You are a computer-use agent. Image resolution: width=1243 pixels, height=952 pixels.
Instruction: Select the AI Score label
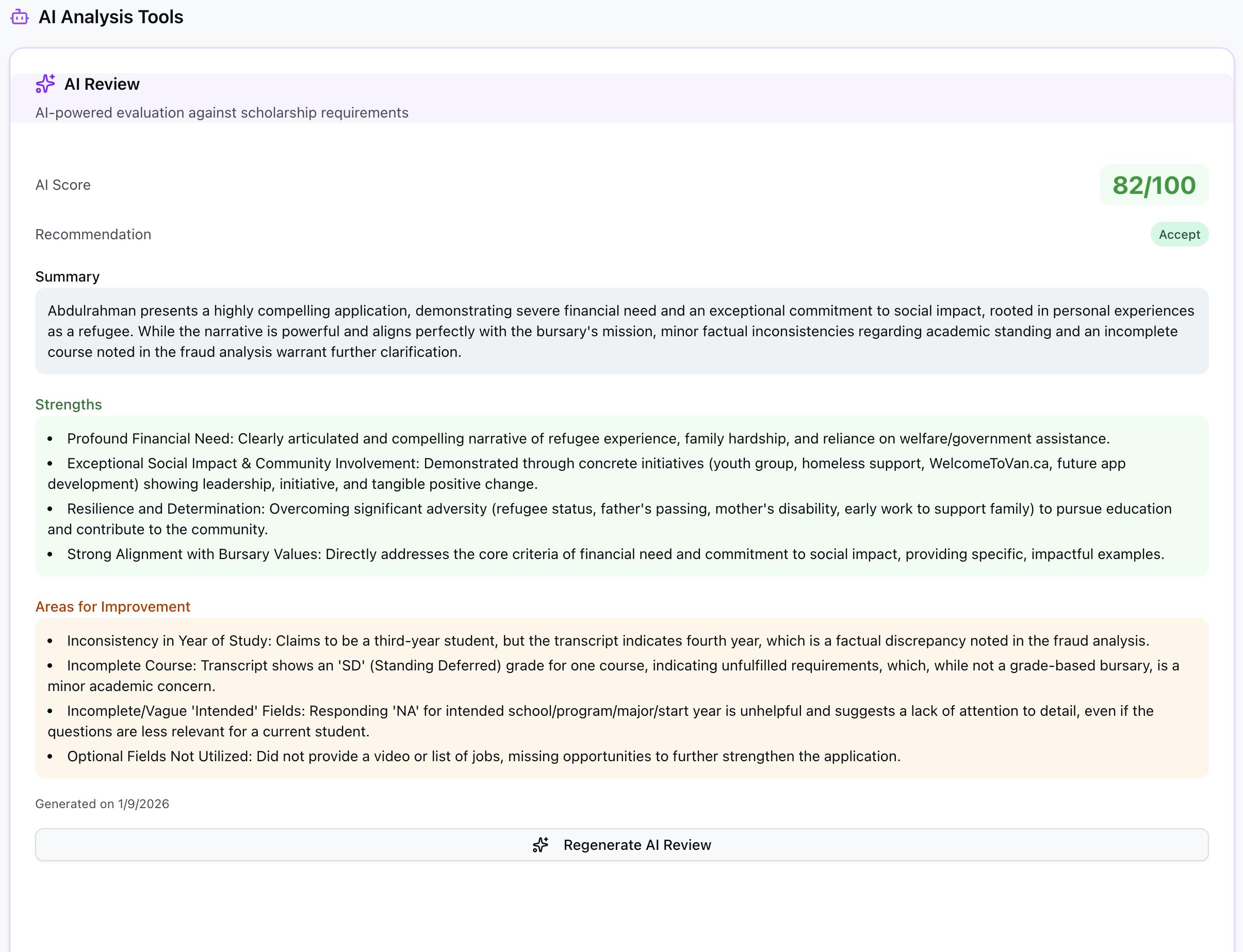point(63,185)
